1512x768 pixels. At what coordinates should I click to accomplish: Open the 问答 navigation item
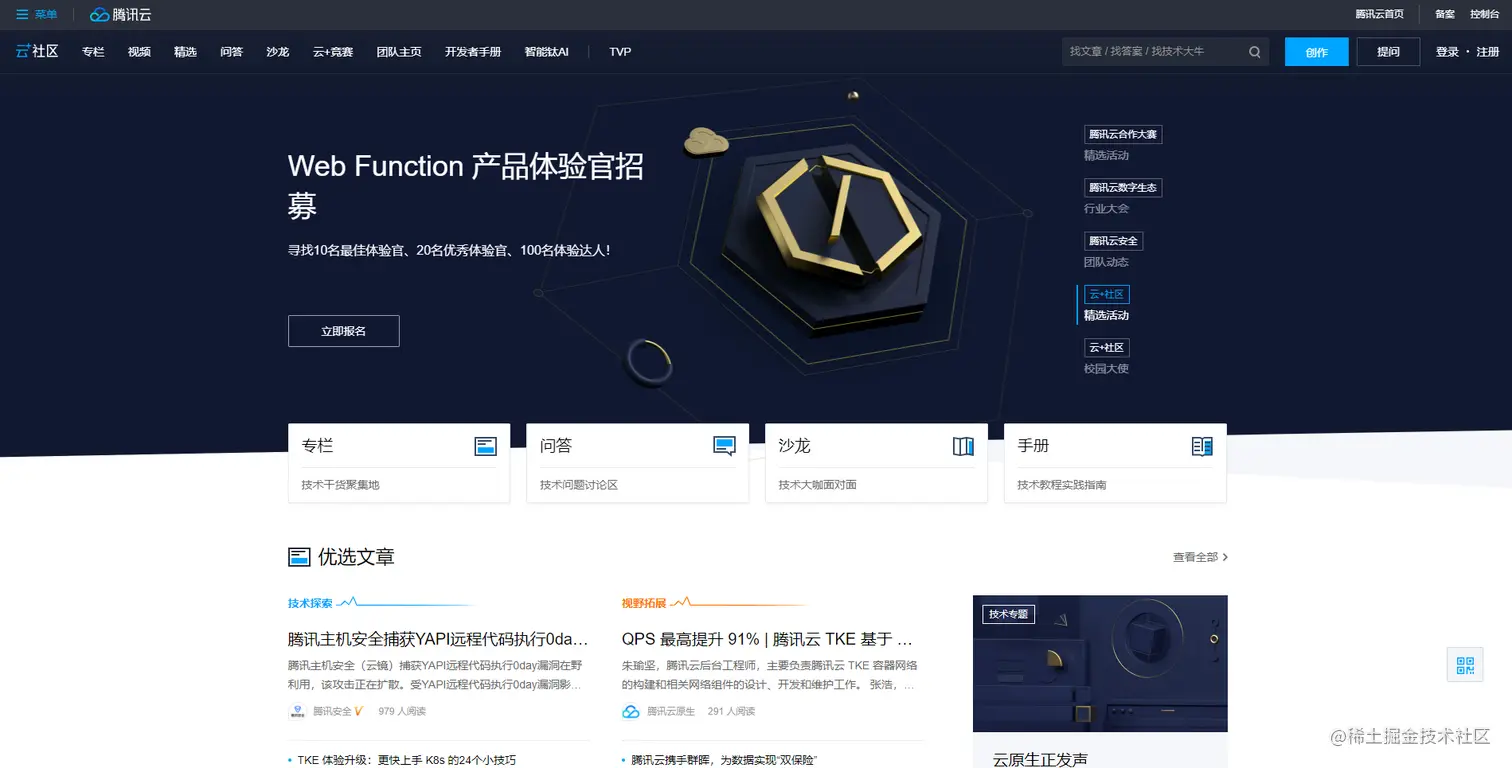click(x=231, y=52)
